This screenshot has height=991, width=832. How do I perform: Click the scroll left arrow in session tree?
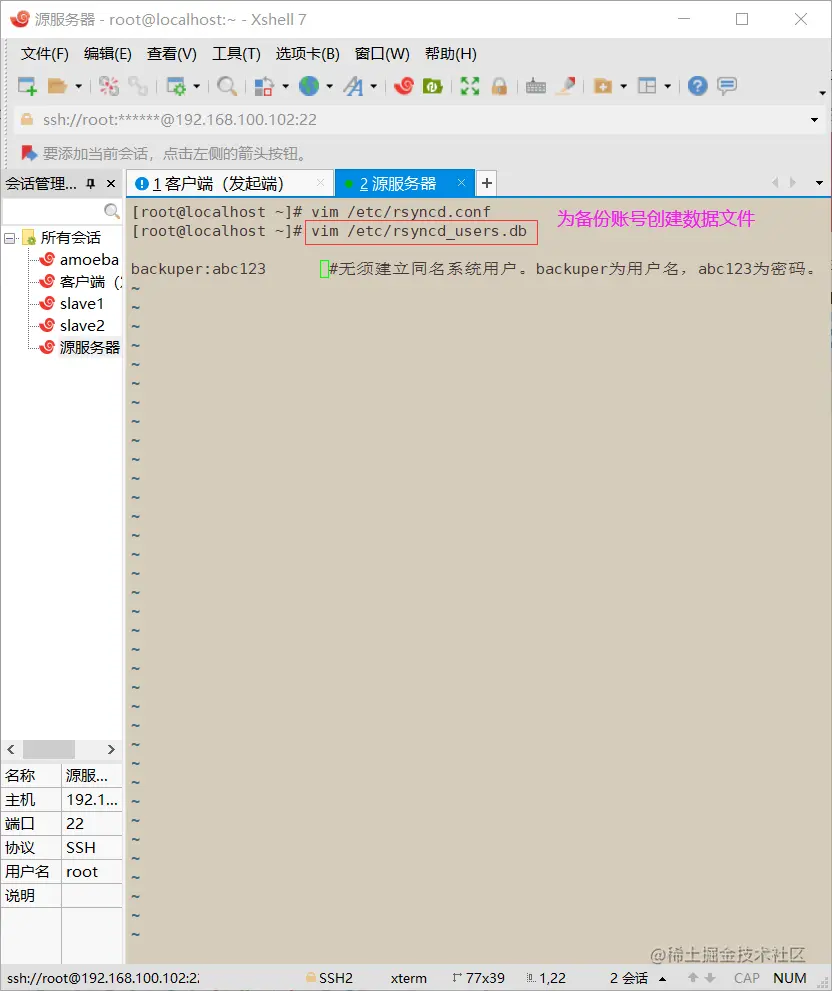pos(11,750)
